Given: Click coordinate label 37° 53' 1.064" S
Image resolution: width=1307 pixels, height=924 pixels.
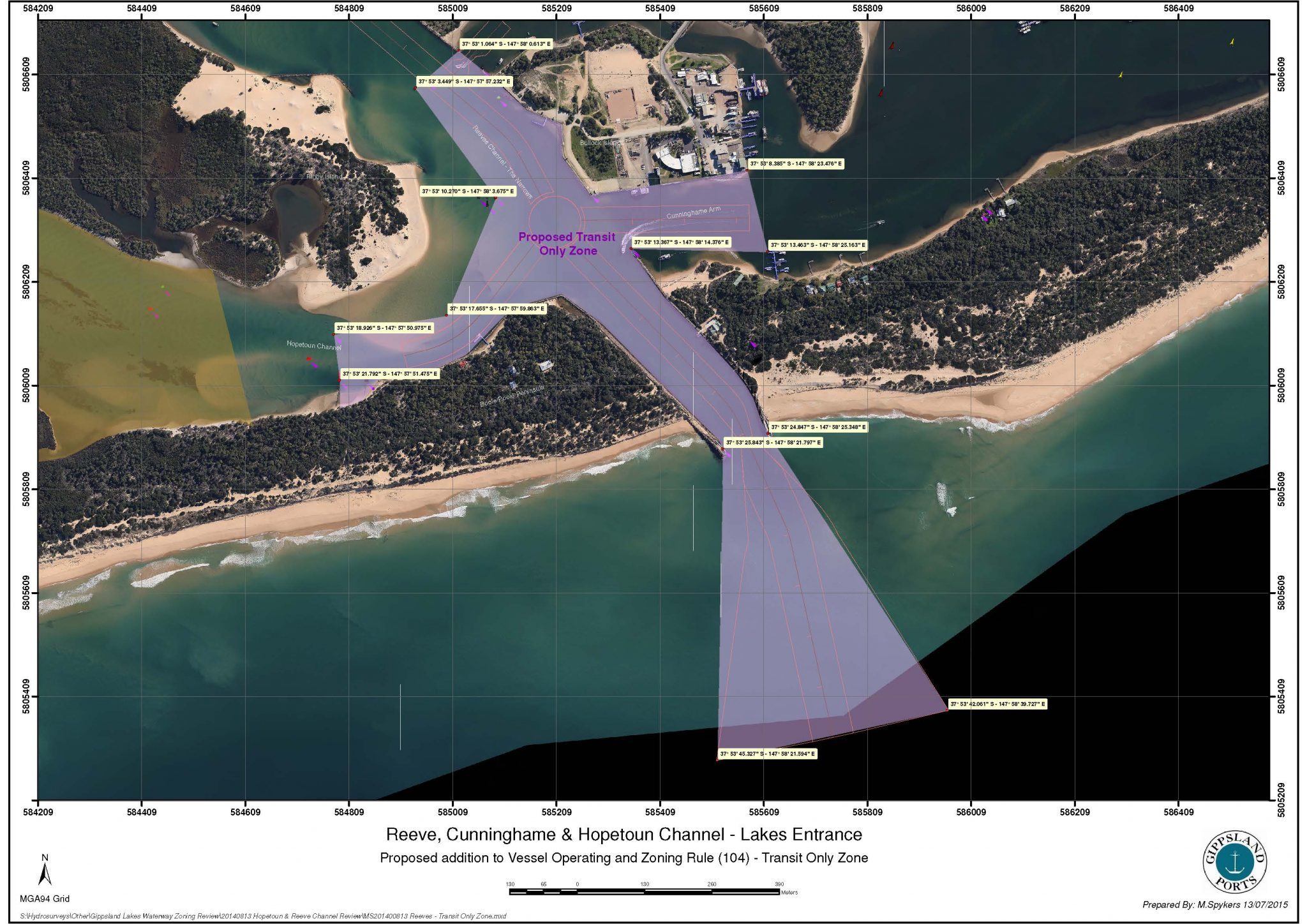Looking at the screenshot, I should (x=506, y=44).
